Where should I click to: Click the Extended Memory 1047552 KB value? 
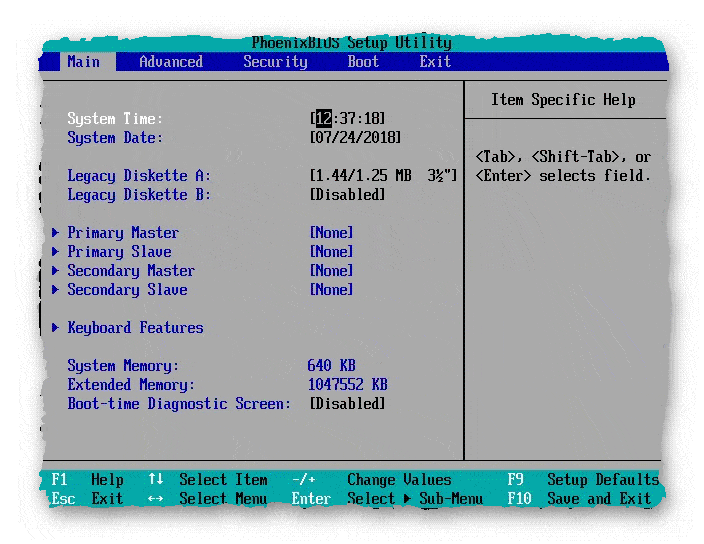pos(348,385)
